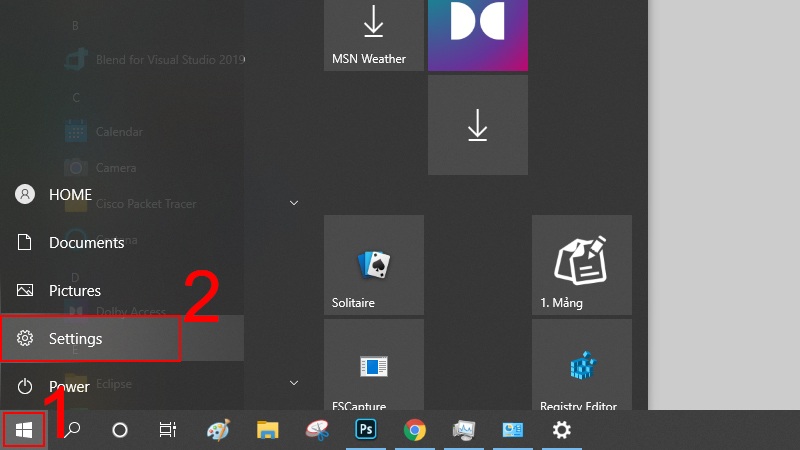
Task: Expand the Cisco Packet Tracer folder chevron
Action: point(294,203)
